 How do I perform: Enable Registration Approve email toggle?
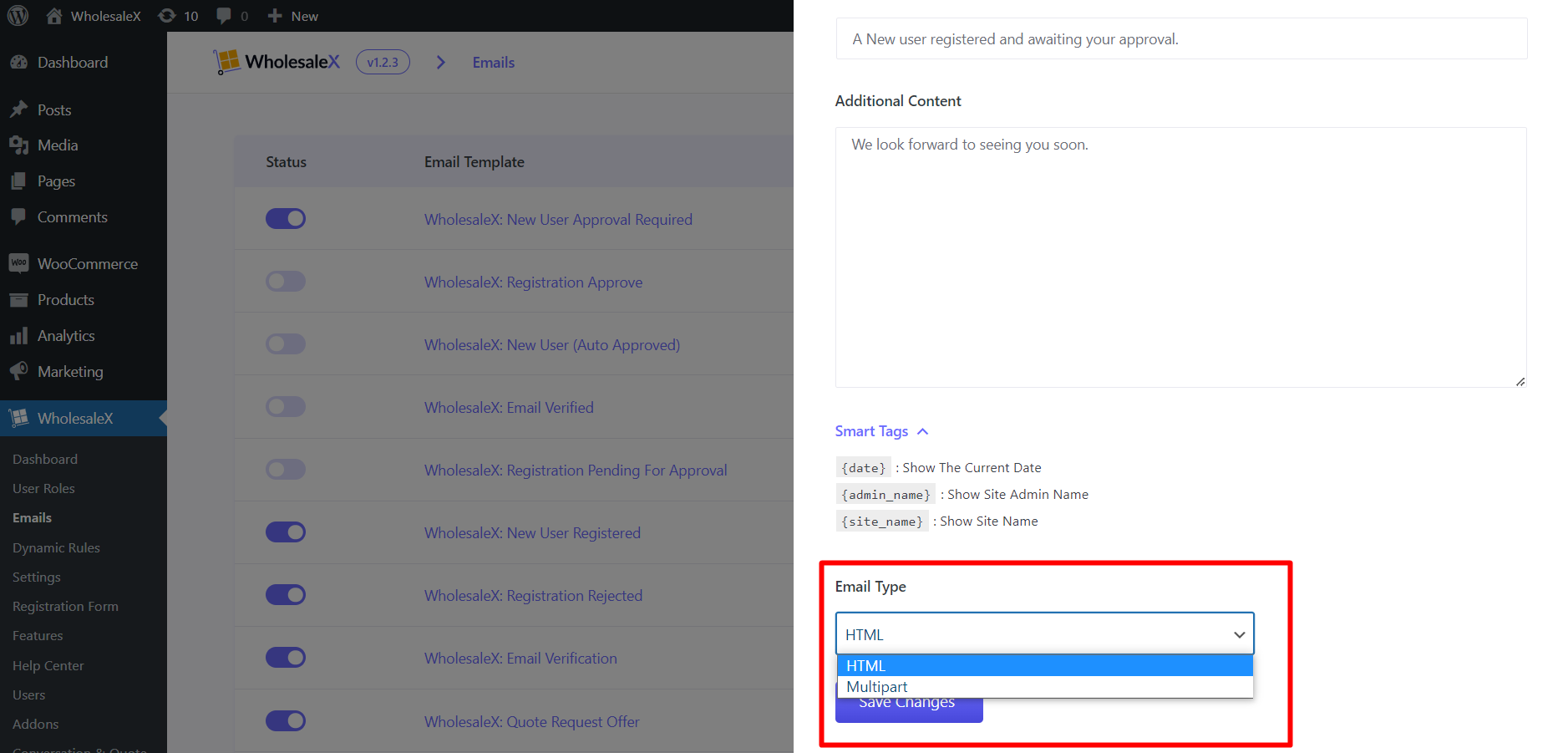[286, 282]
